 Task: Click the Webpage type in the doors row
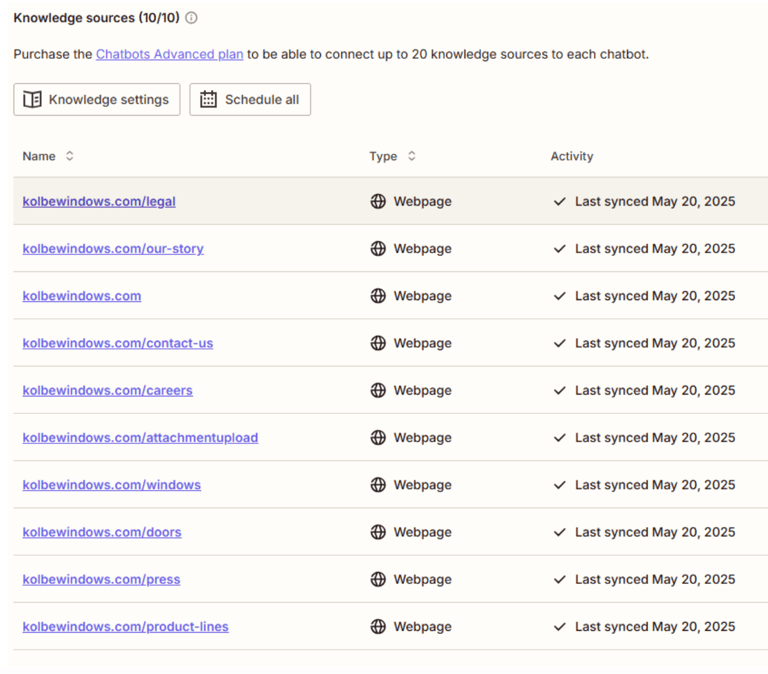(423, 533)
